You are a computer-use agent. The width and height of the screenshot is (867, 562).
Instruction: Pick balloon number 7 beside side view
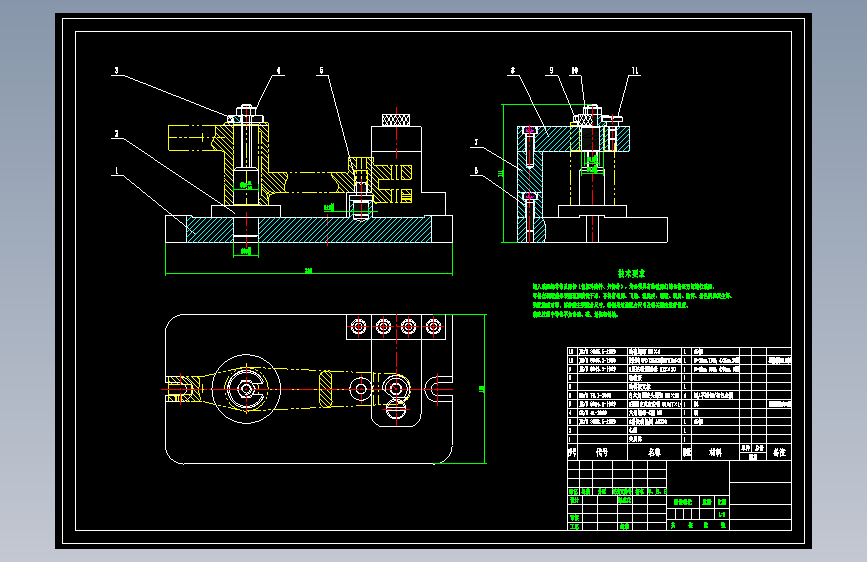click(x=476, y=143)
